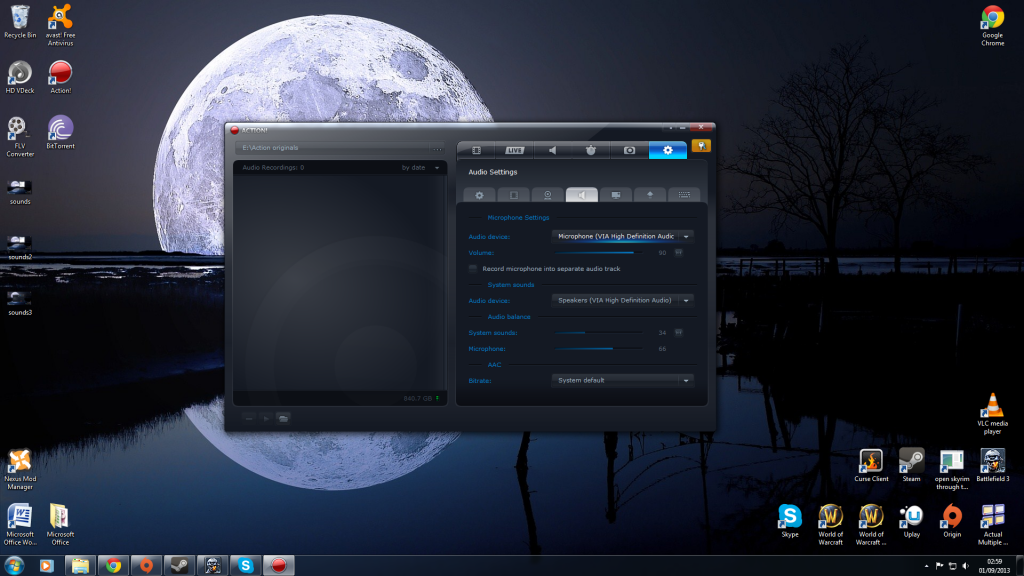Expand the Speakers audio device dropdown
This screenshot has width=1024, height=576.
[x=622, y=300]
